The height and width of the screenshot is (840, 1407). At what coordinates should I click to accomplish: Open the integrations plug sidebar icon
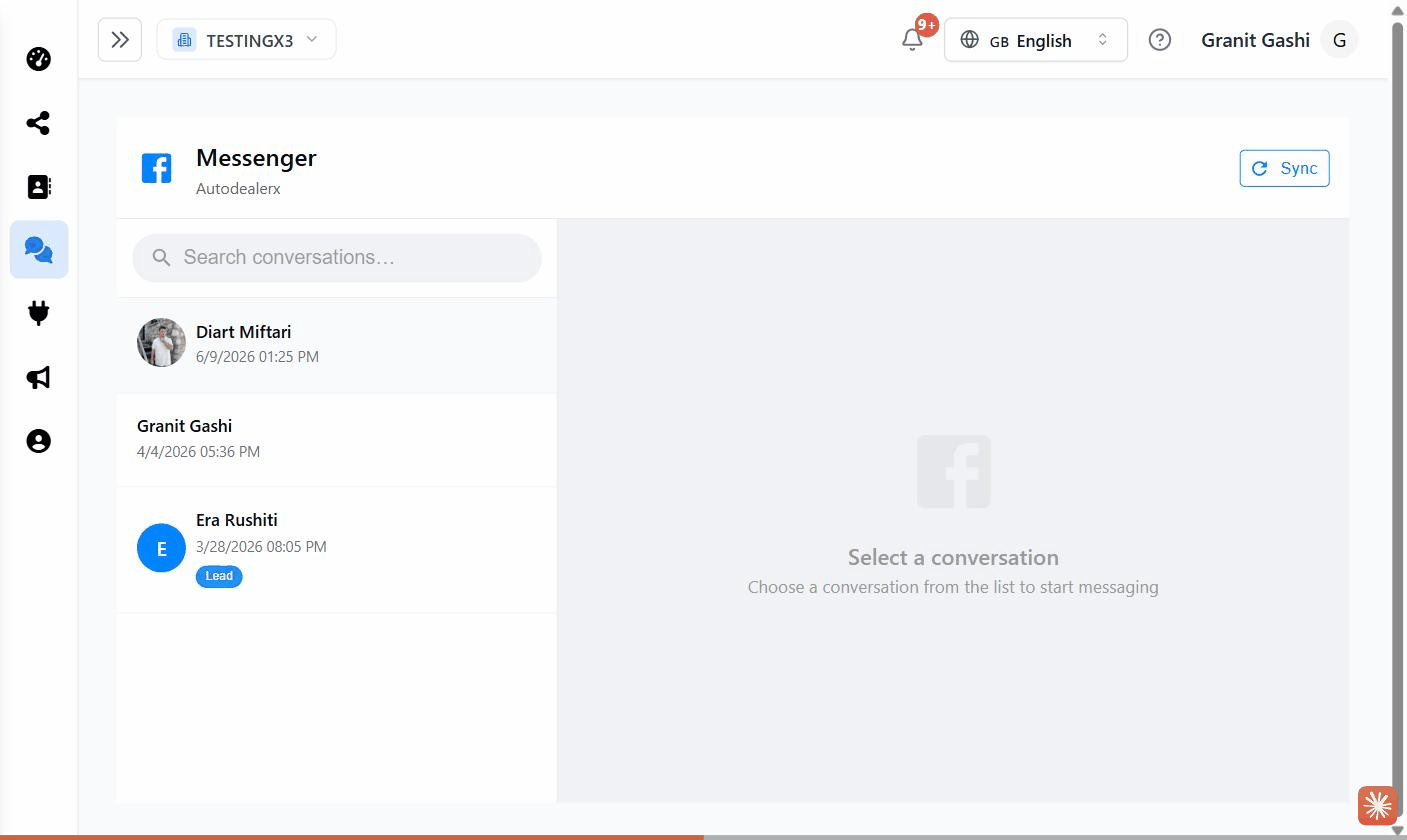39,314
